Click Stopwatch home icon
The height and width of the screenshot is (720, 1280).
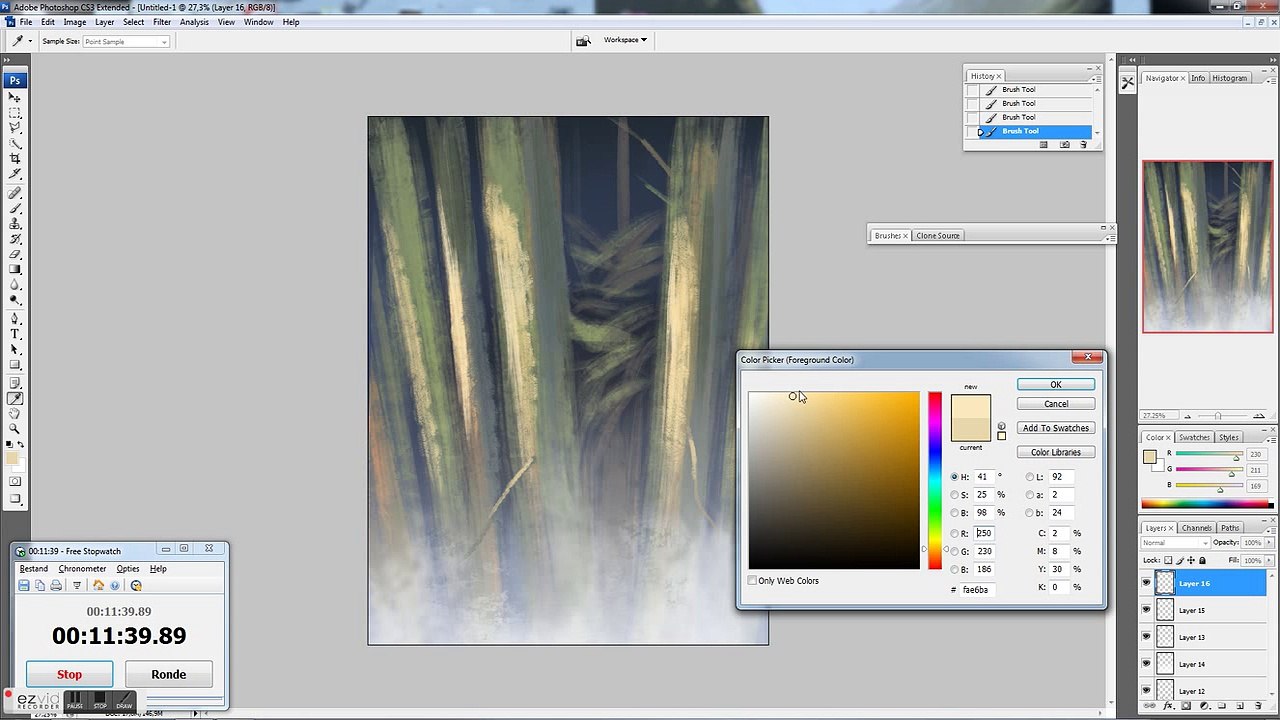click(x=98, y=585)
